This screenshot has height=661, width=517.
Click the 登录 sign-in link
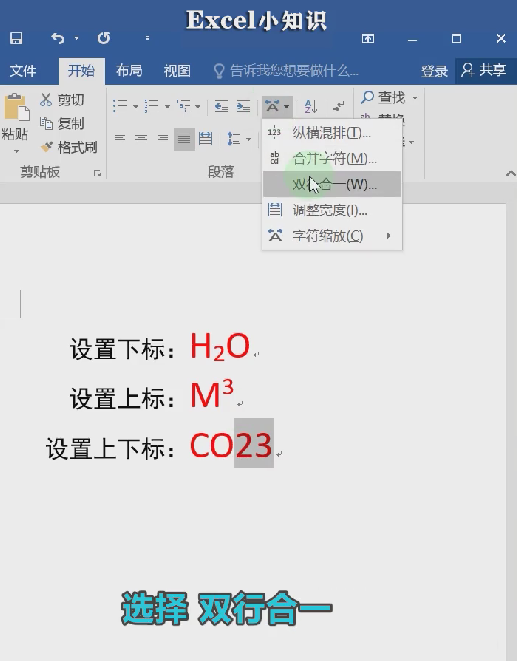click(434, 71)
